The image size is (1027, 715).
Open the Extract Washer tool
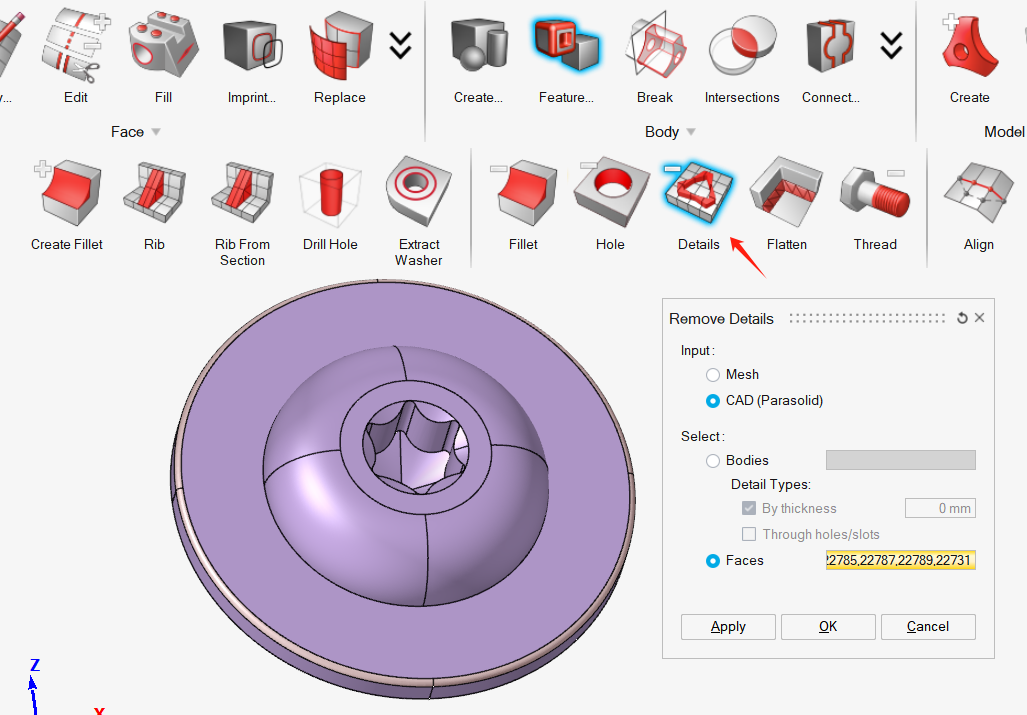(x=418, y=193)
